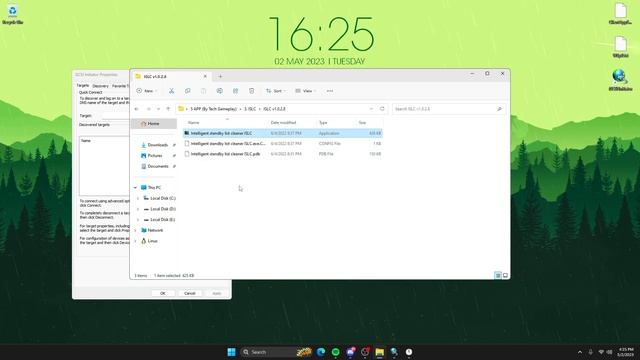Click the Copy icon in Explorer toolbar
The height and width of the screenshot is (360, 640).
[x=187, y=91]
